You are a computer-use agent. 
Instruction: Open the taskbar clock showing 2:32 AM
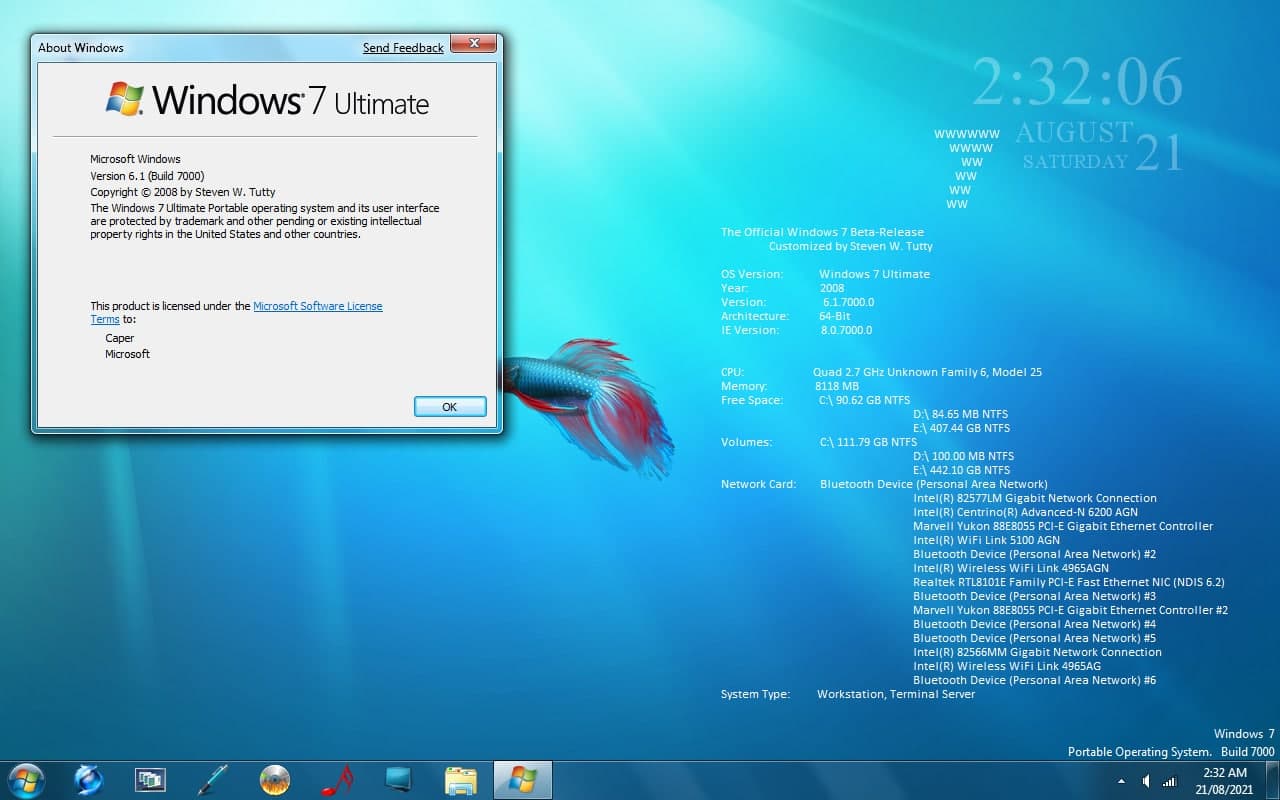tap(1225, 781)
